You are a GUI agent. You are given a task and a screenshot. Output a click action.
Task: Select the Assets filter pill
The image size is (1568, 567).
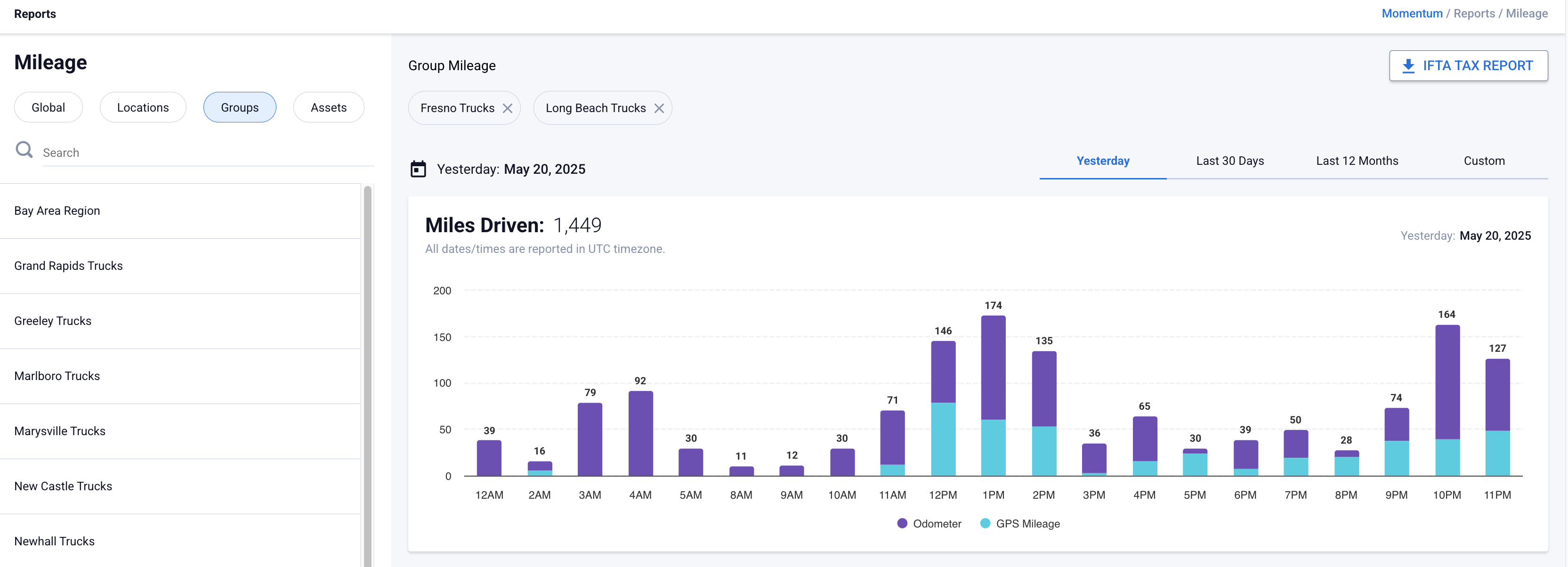click(x=328, y=107)
